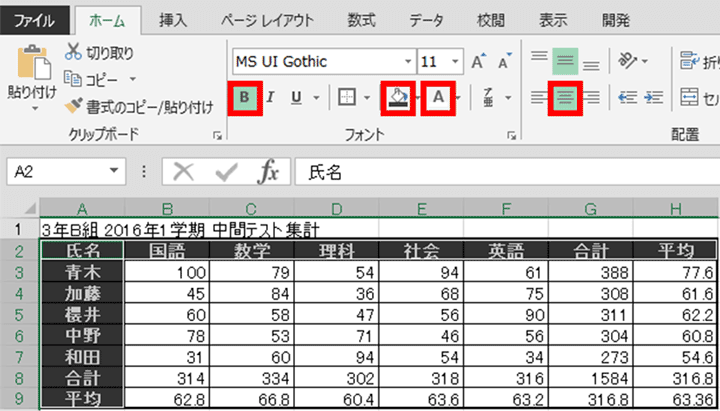Select the 櫻井 name cell
The height and width of the screenshot is (411, 720).
pyautogui.click(x=83, y=314)
